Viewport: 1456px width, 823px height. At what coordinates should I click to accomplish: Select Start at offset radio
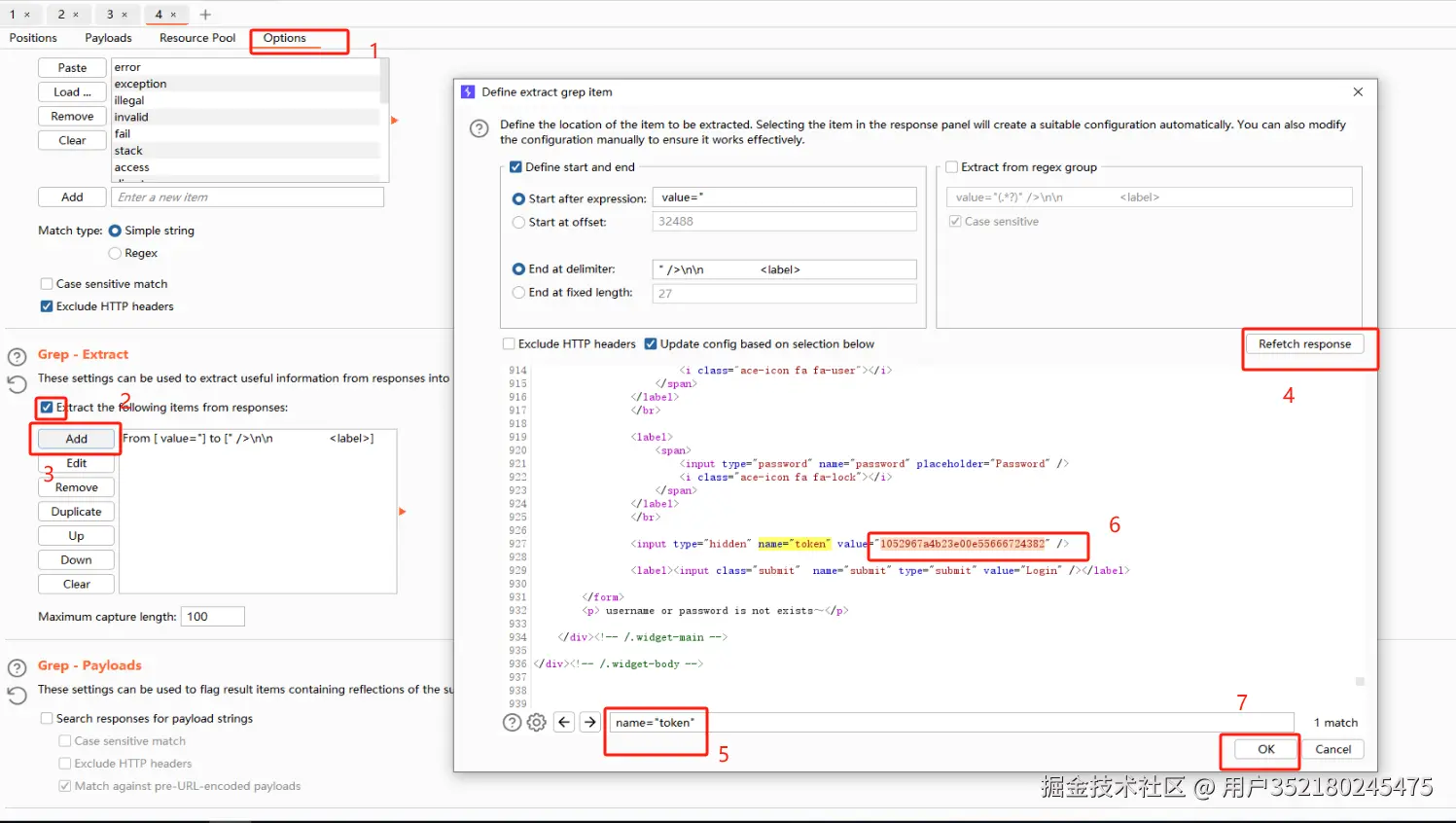tap(518, 223)
